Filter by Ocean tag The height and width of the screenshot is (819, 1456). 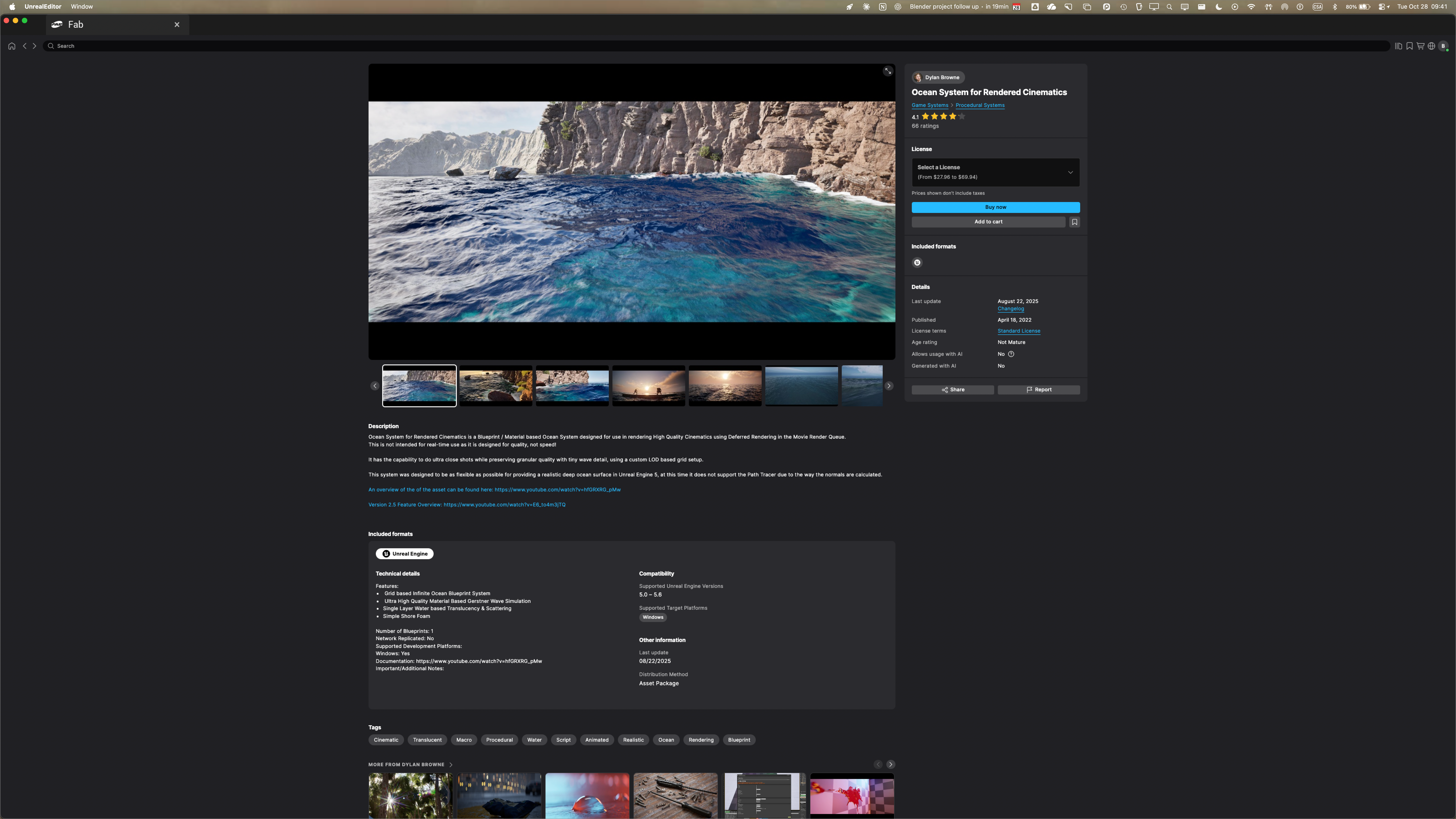(666, 740)
